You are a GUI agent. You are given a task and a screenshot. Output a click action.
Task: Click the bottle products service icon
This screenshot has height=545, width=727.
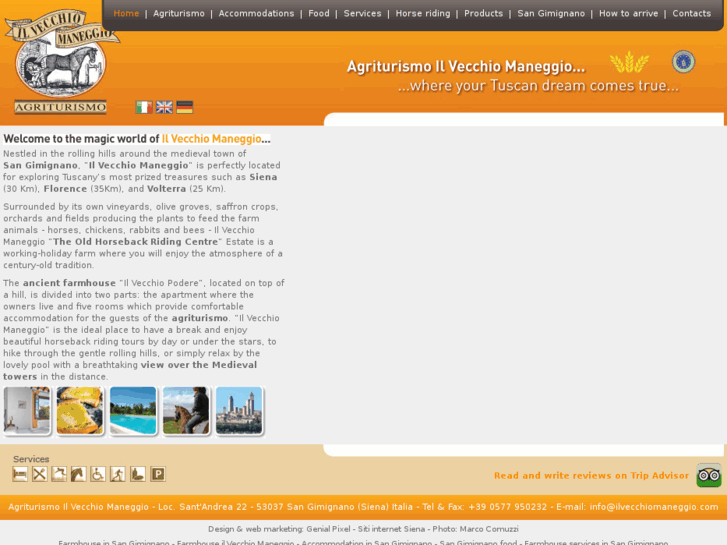point(138,474)
